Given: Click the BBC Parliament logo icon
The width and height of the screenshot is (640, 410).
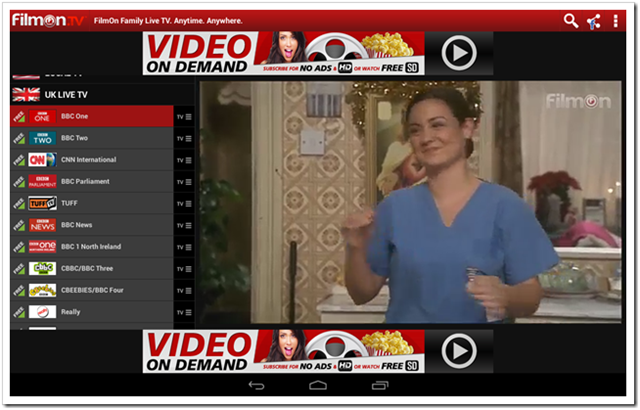Looking at the screenshot, I should click(x=42, y=182).
